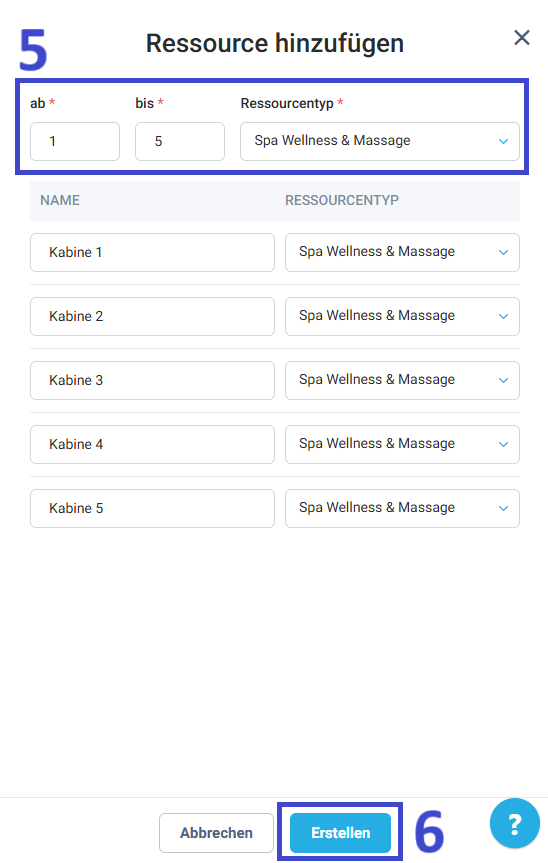Open resource type dropdown for Kabine 2
548x863 pixels.
tap(402, 316)
